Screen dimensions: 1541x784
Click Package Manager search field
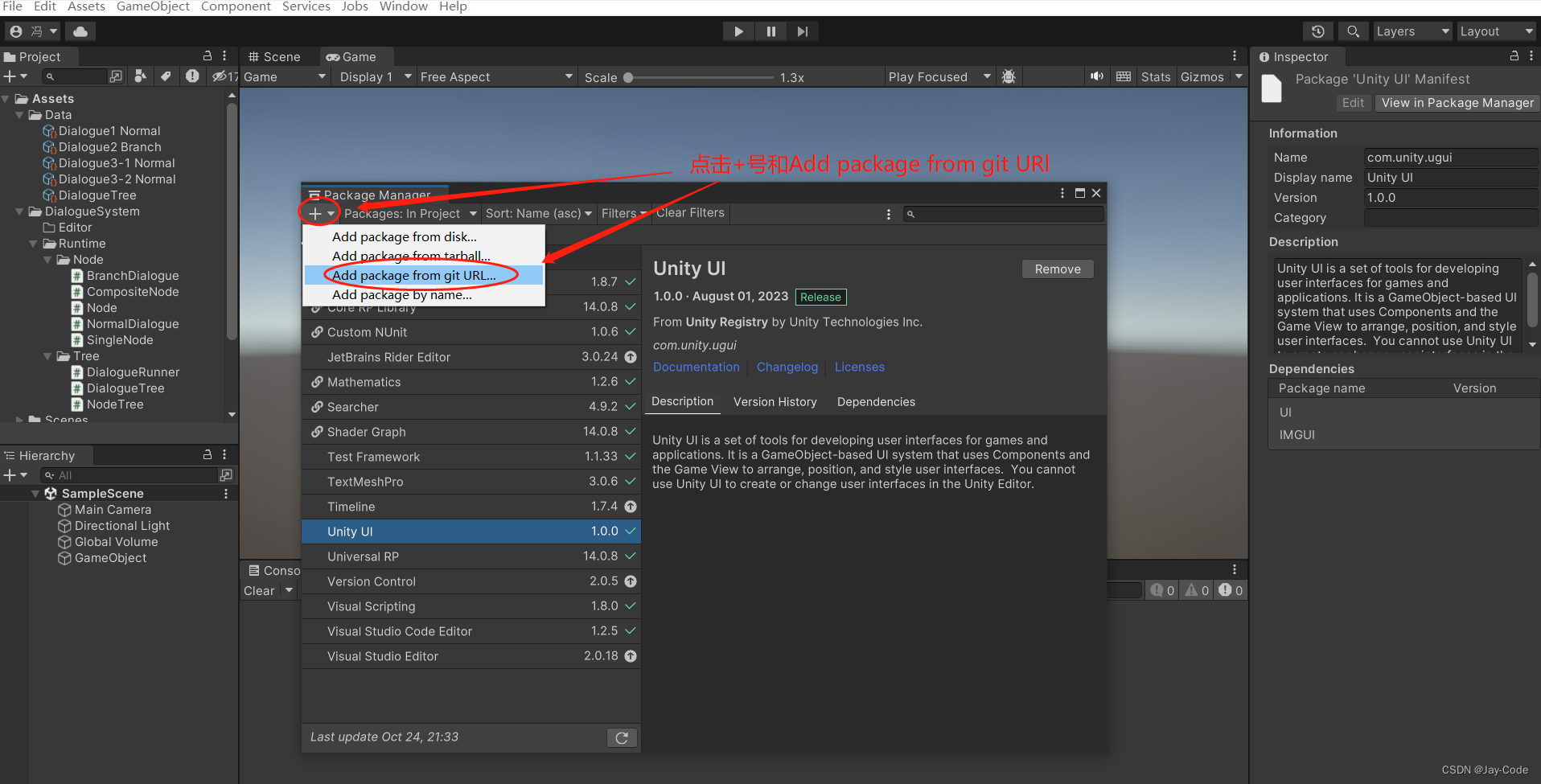1004,214
